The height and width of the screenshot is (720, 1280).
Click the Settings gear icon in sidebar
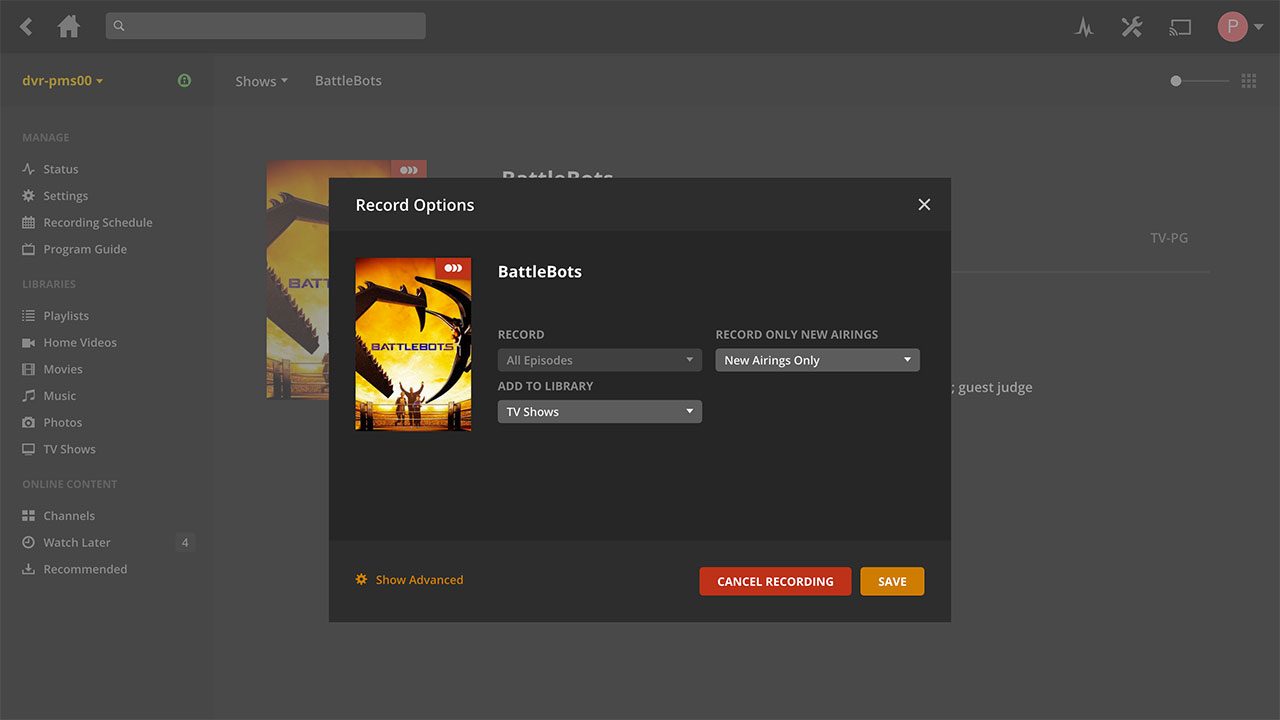tap(28, 196)
